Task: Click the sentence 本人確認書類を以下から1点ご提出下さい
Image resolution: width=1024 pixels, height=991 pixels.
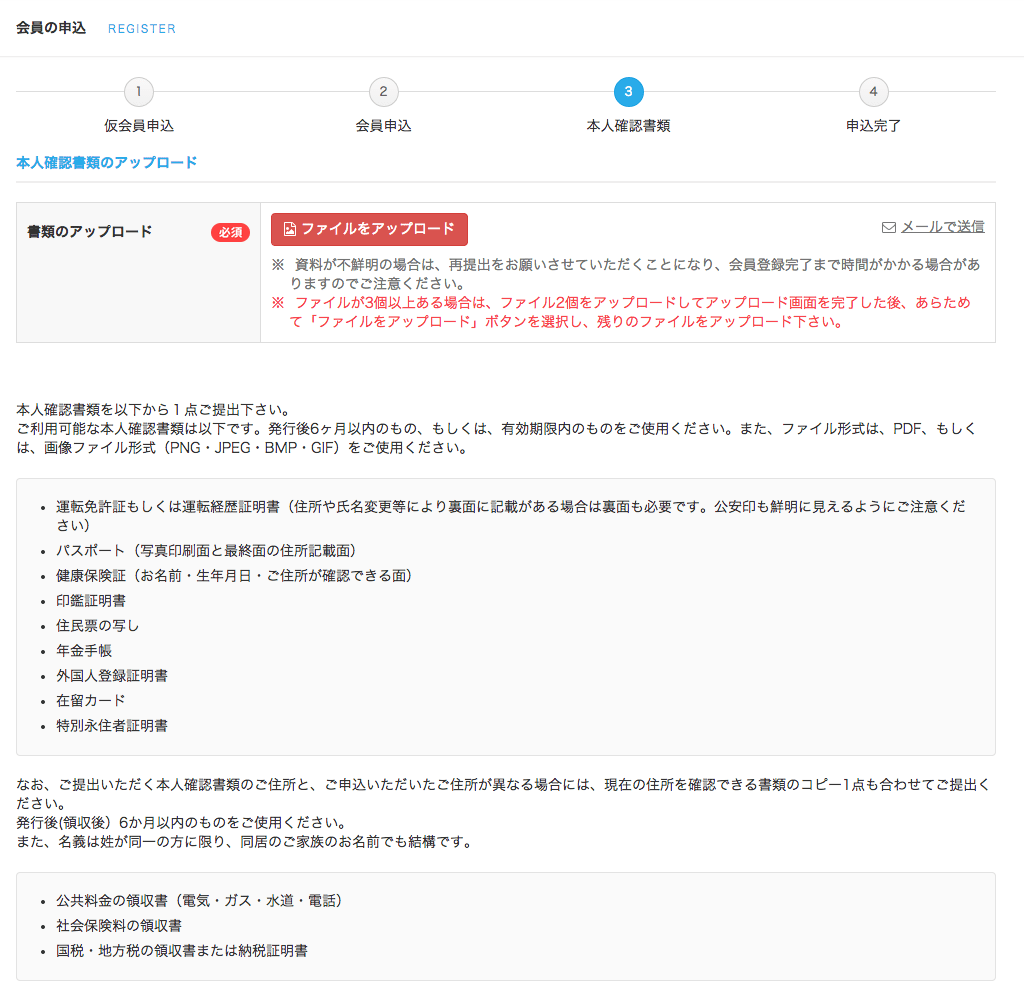Action: [153, 410]
